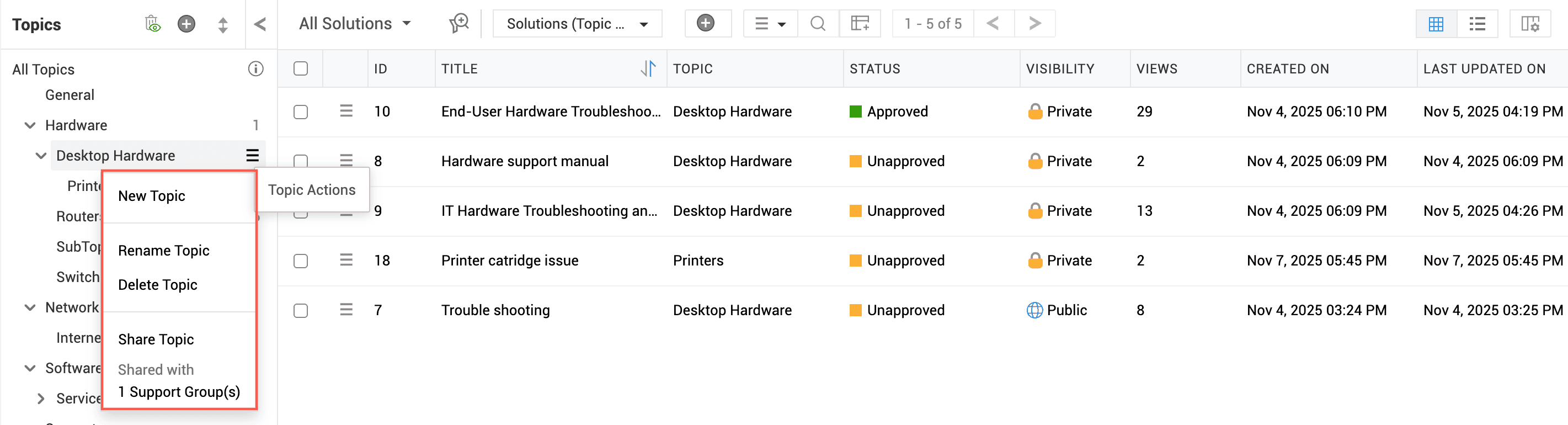Open row actions menu for Trouble shooting
This screenshot has height=425, width=1568.
click(x=346, y=310)
